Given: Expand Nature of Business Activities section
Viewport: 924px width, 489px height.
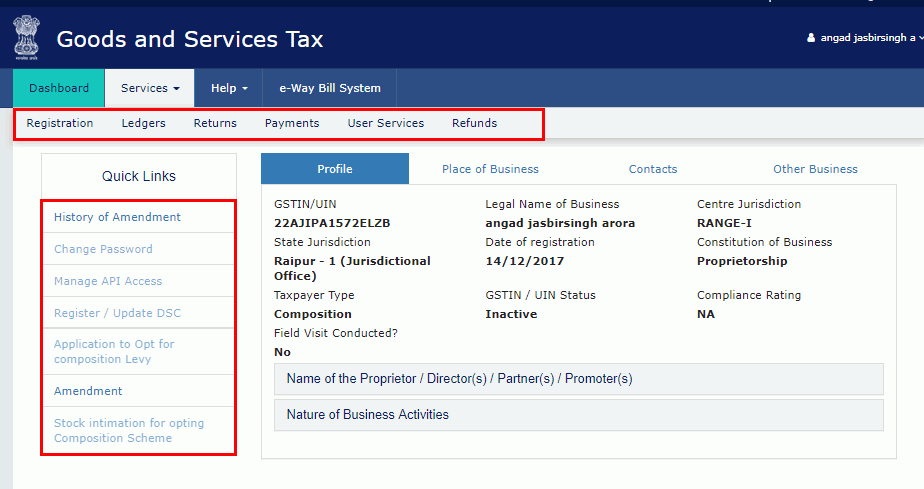Looking at the screenshot, I should (x=579, y=415).
